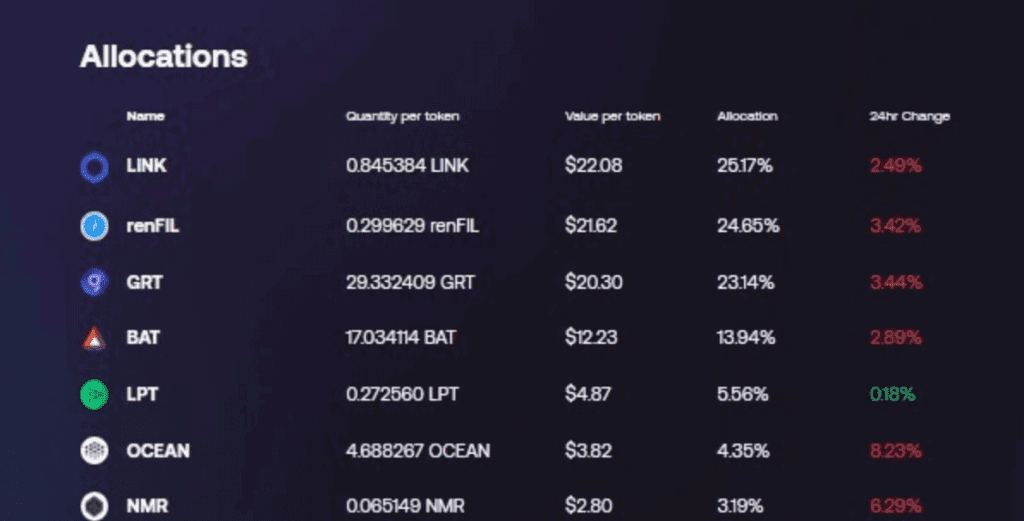Click the Quantity per token column header
The height and width of the screenshot is (521, 1024).
[x=402, y=116]
